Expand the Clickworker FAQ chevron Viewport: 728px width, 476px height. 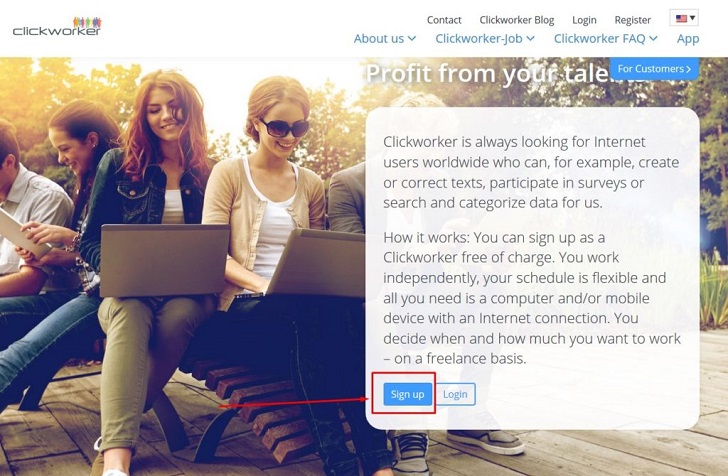point(653,39)
